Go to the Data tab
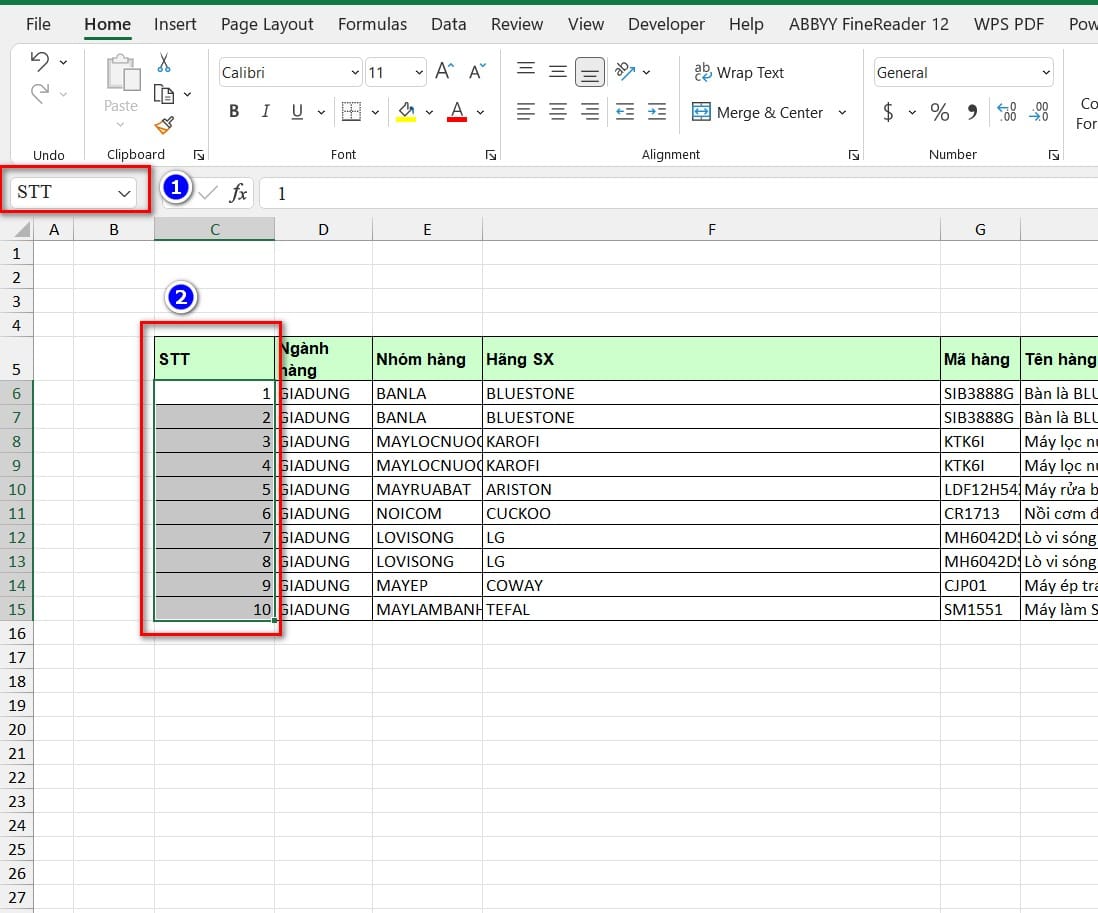The image size is (1098, 913). pos(448,25)
